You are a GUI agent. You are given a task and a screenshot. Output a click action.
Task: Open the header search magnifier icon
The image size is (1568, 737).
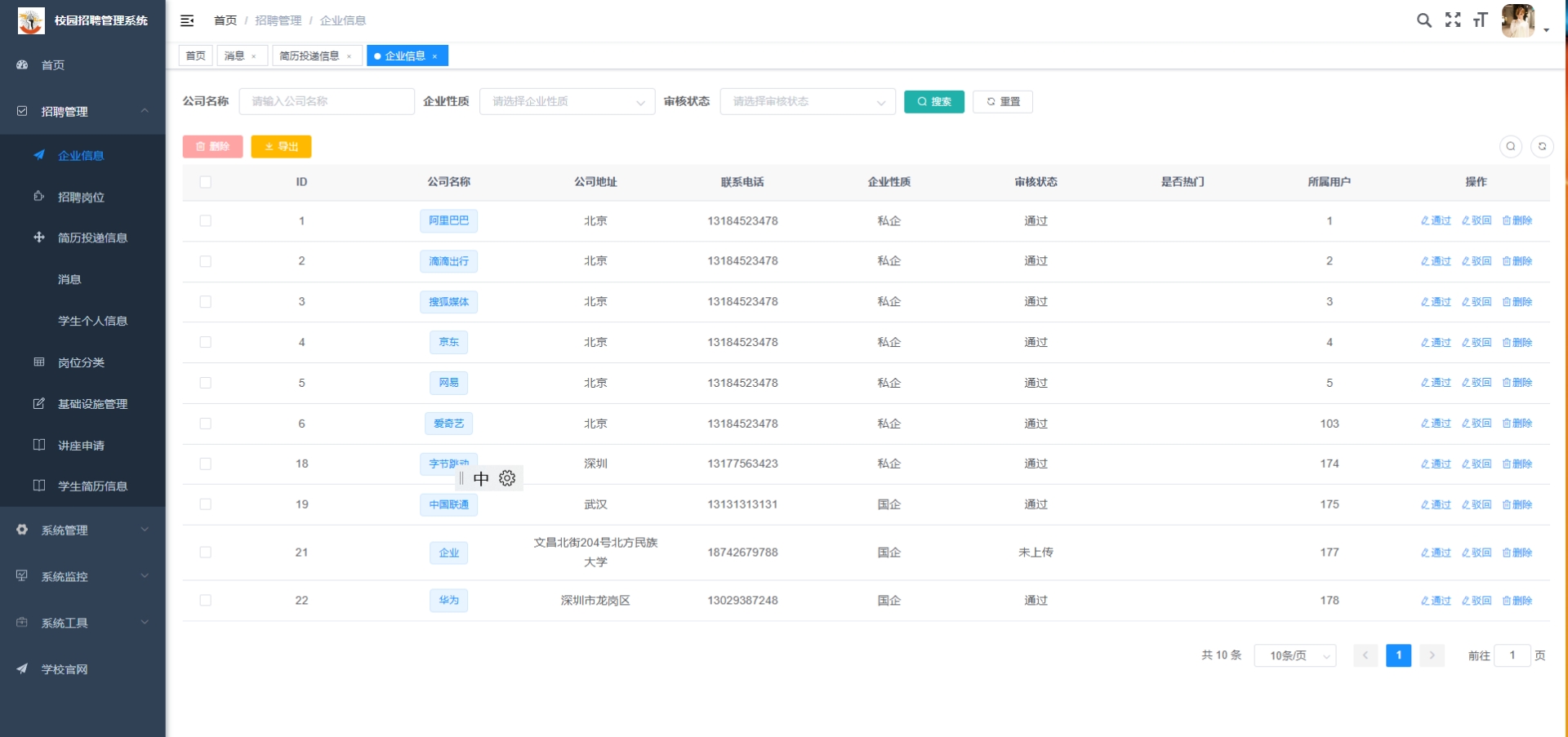1423,20
